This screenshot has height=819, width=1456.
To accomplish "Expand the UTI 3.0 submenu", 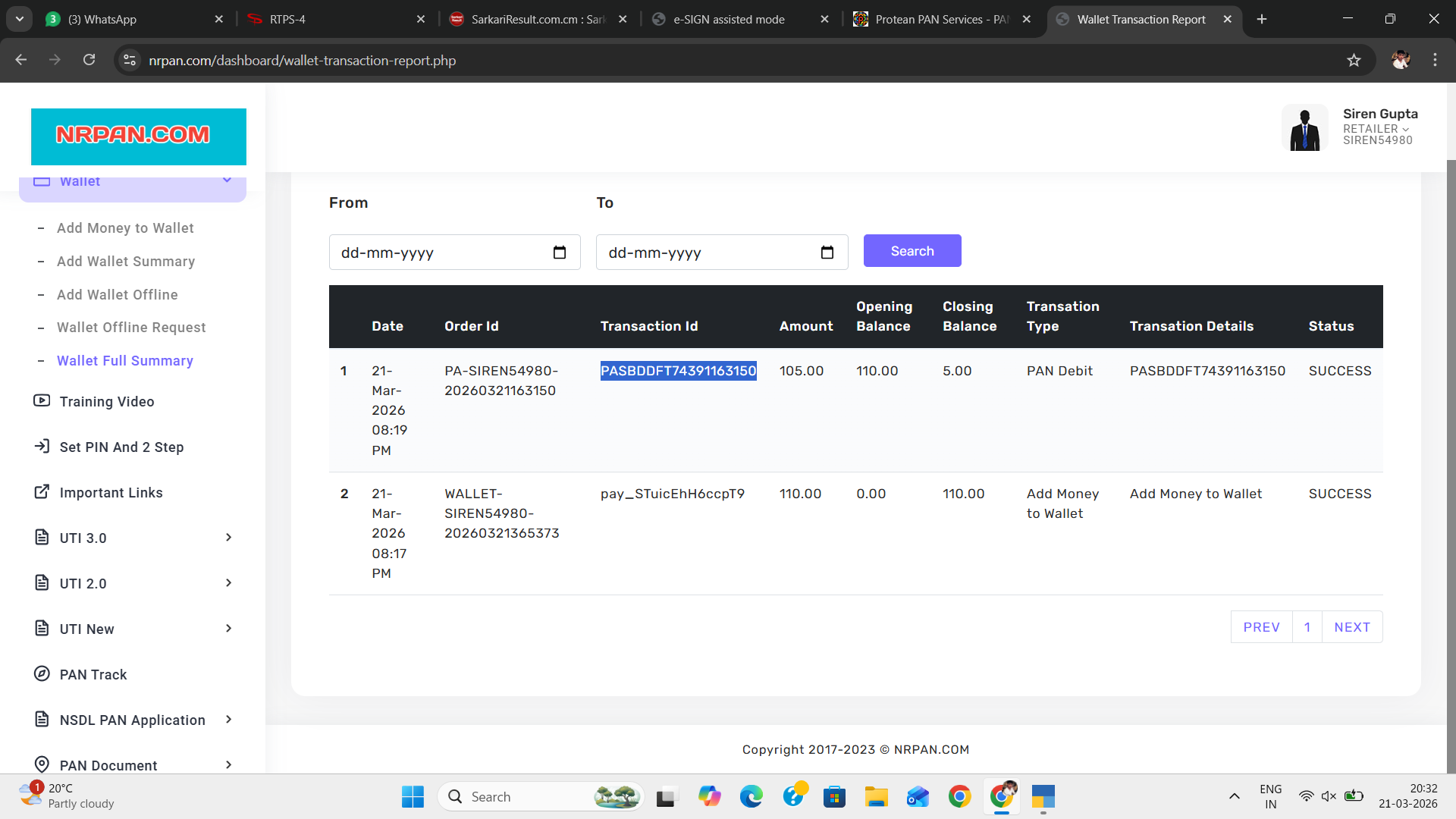I will pos(228,538).
